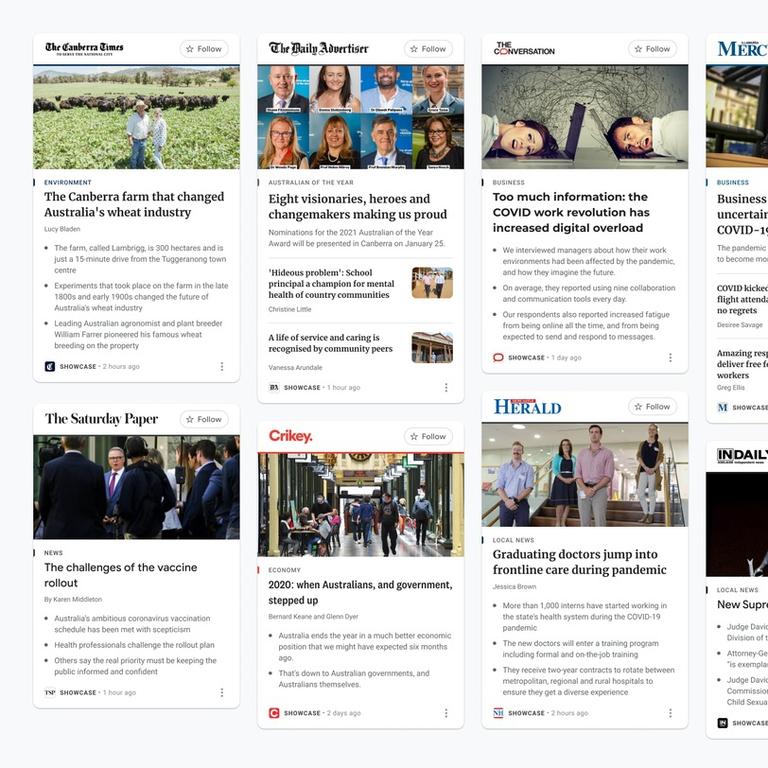Open more options on Canberra Times card
768x768 pixels.
click(222, 366)
